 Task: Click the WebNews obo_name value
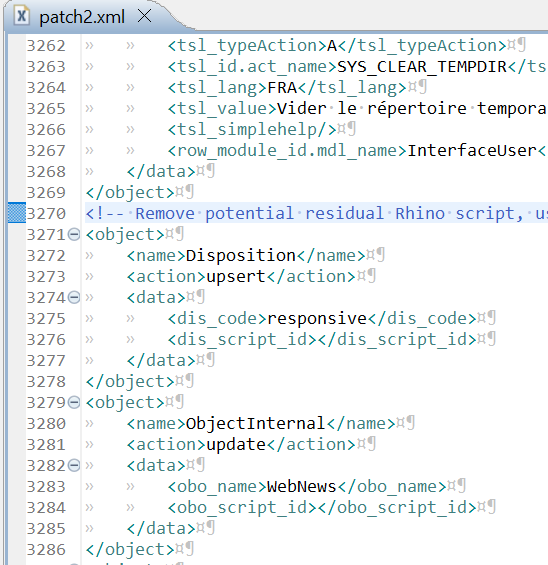(x=302, y=486)
